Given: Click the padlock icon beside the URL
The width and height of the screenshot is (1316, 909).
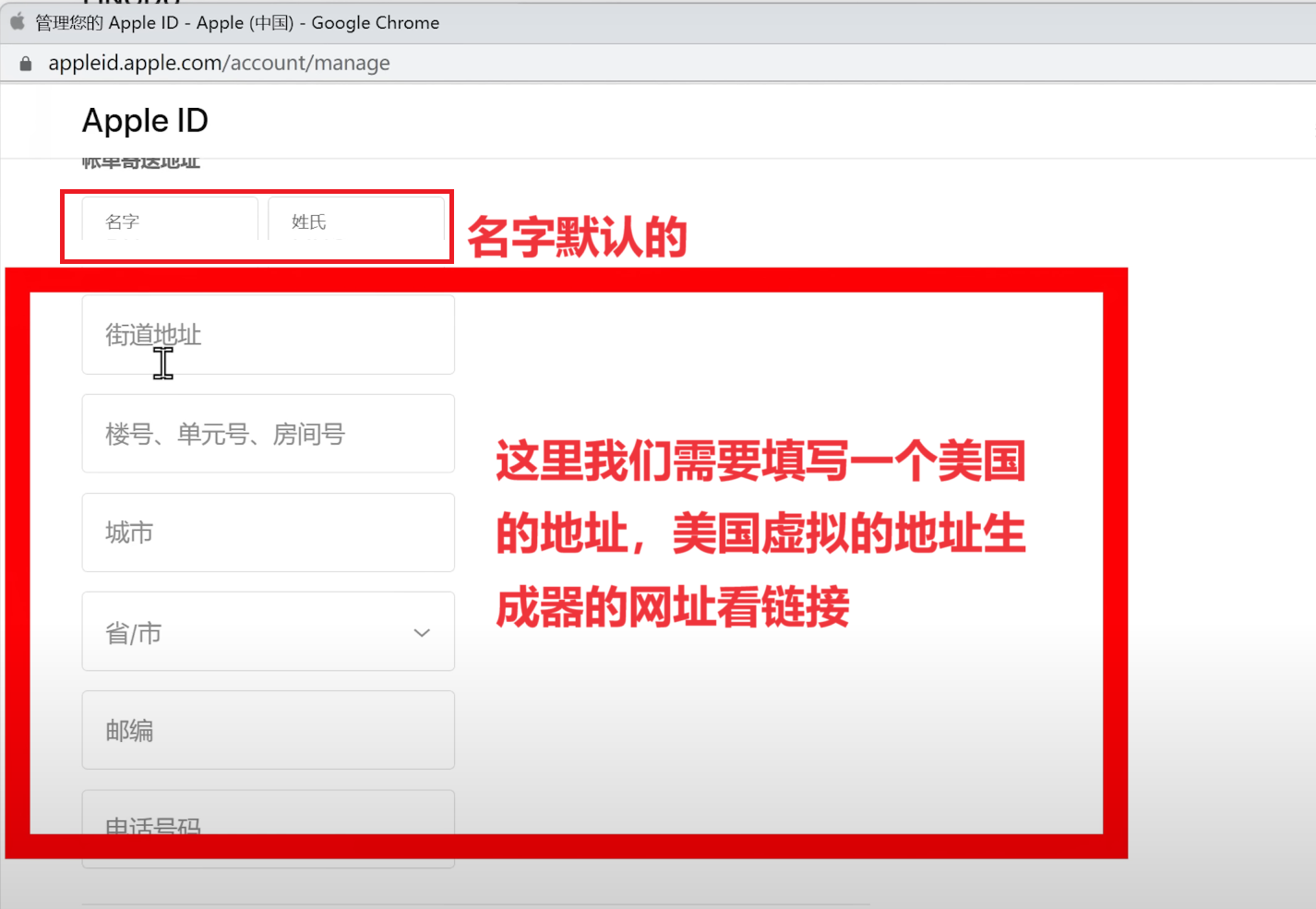Looking at the screenshot, I should 26,64.
